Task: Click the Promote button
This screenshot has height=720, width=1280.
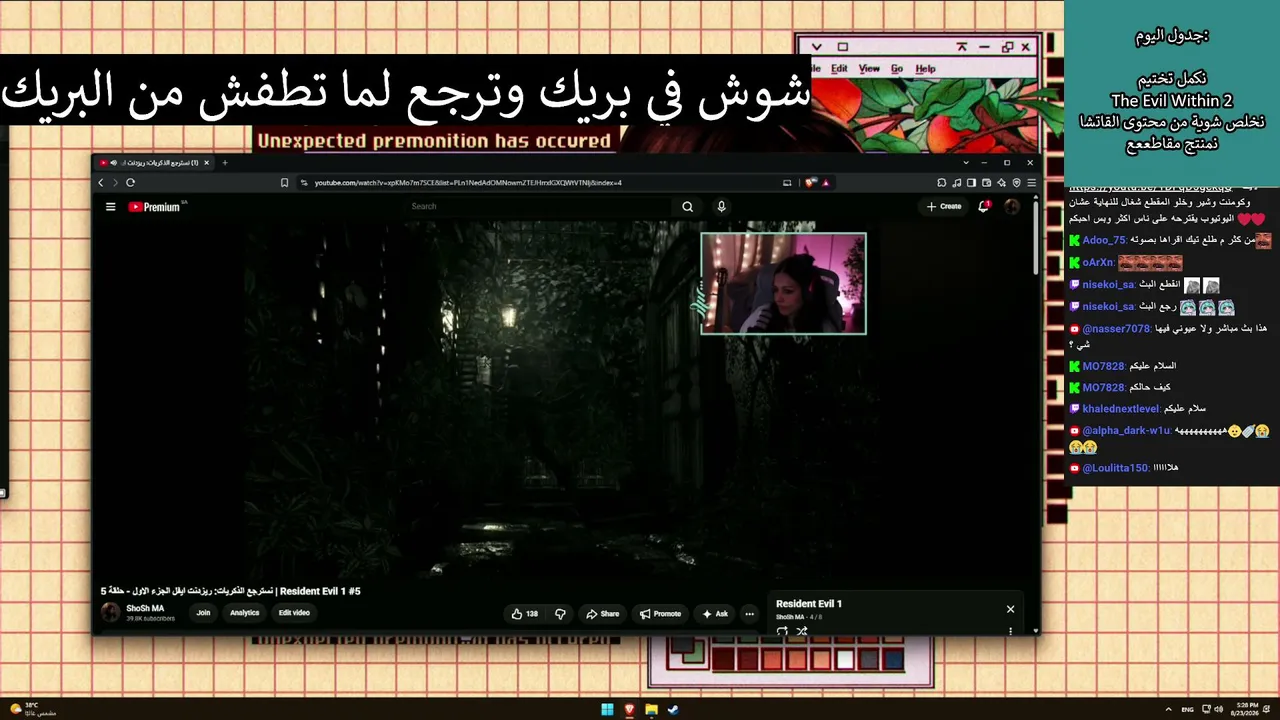Action: click(660, 614)
